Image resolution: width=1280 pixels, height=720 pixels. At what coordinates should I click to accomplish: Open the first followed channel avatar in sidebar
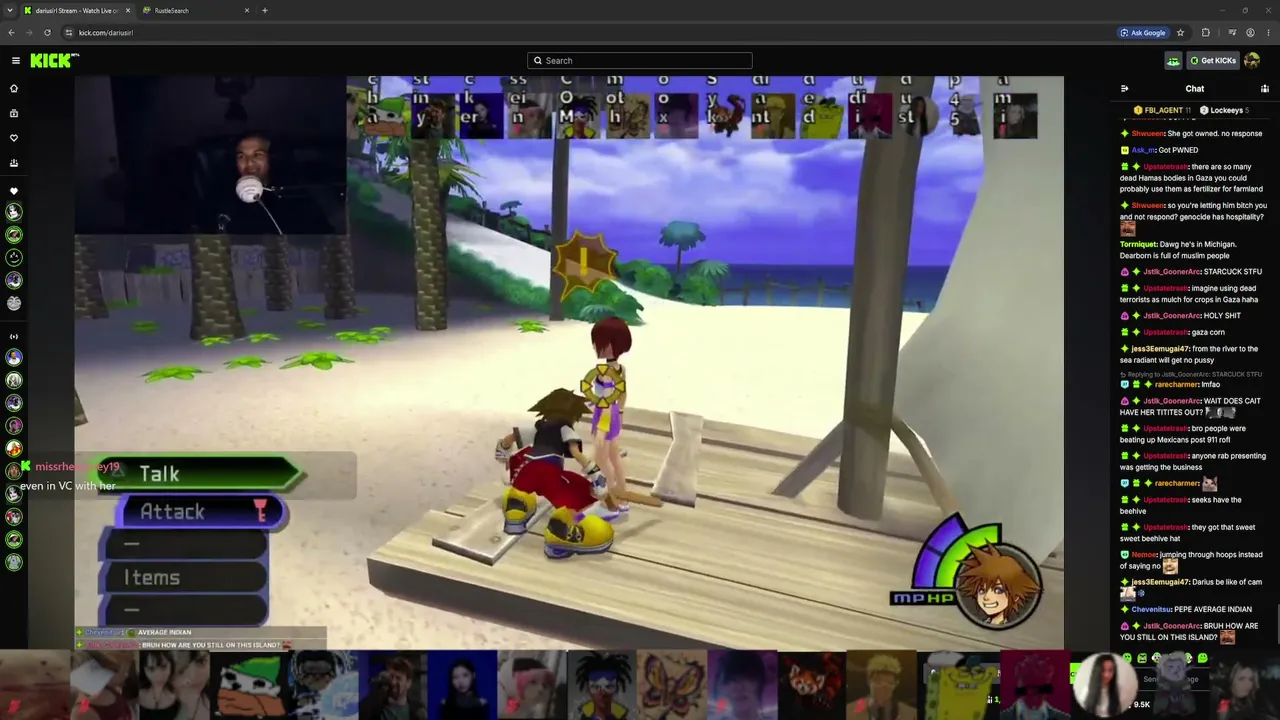[x=14, y=212]
